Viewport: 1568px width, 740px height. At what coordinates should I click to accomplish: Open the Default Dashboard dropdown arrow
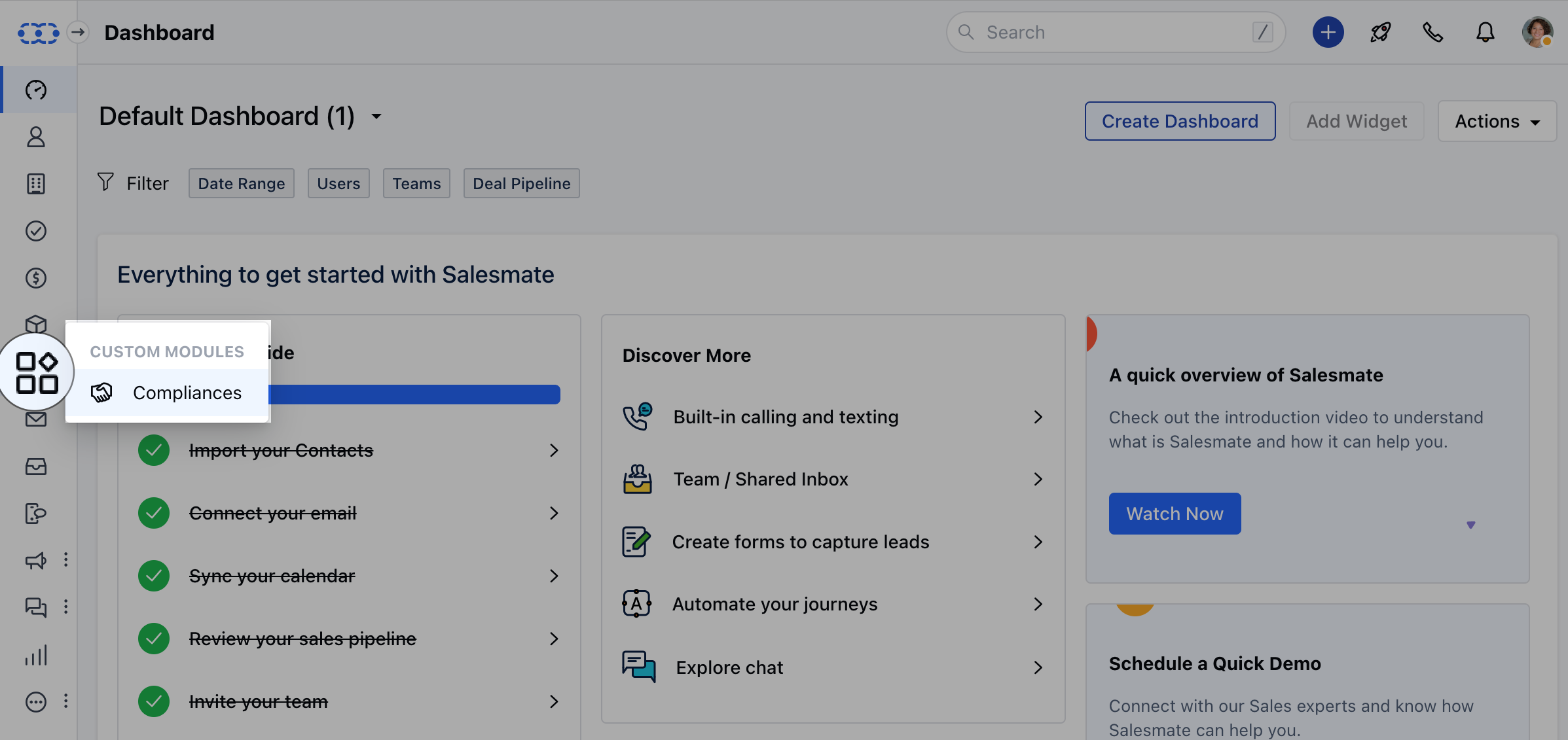point(376,116)
